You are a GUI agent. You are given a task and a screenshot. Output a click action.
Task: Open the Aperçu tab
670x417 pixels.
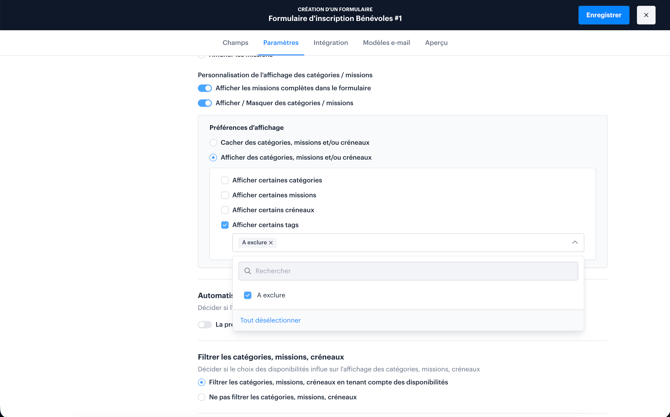(x=436, y=43)
